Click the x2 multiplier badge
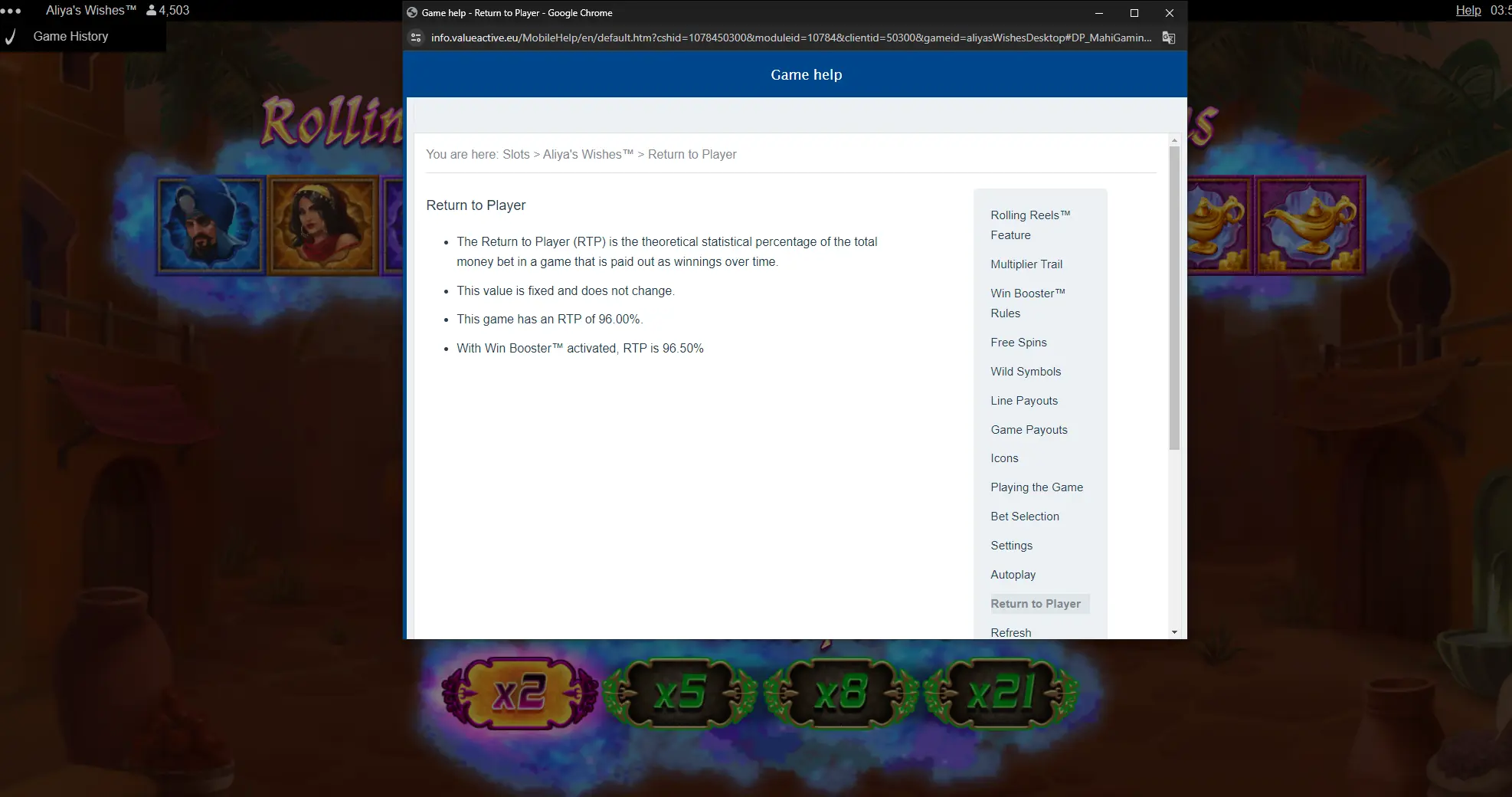Image resolution: width=1512 pixels, height=797 pixels. click(x=519, y=694)
